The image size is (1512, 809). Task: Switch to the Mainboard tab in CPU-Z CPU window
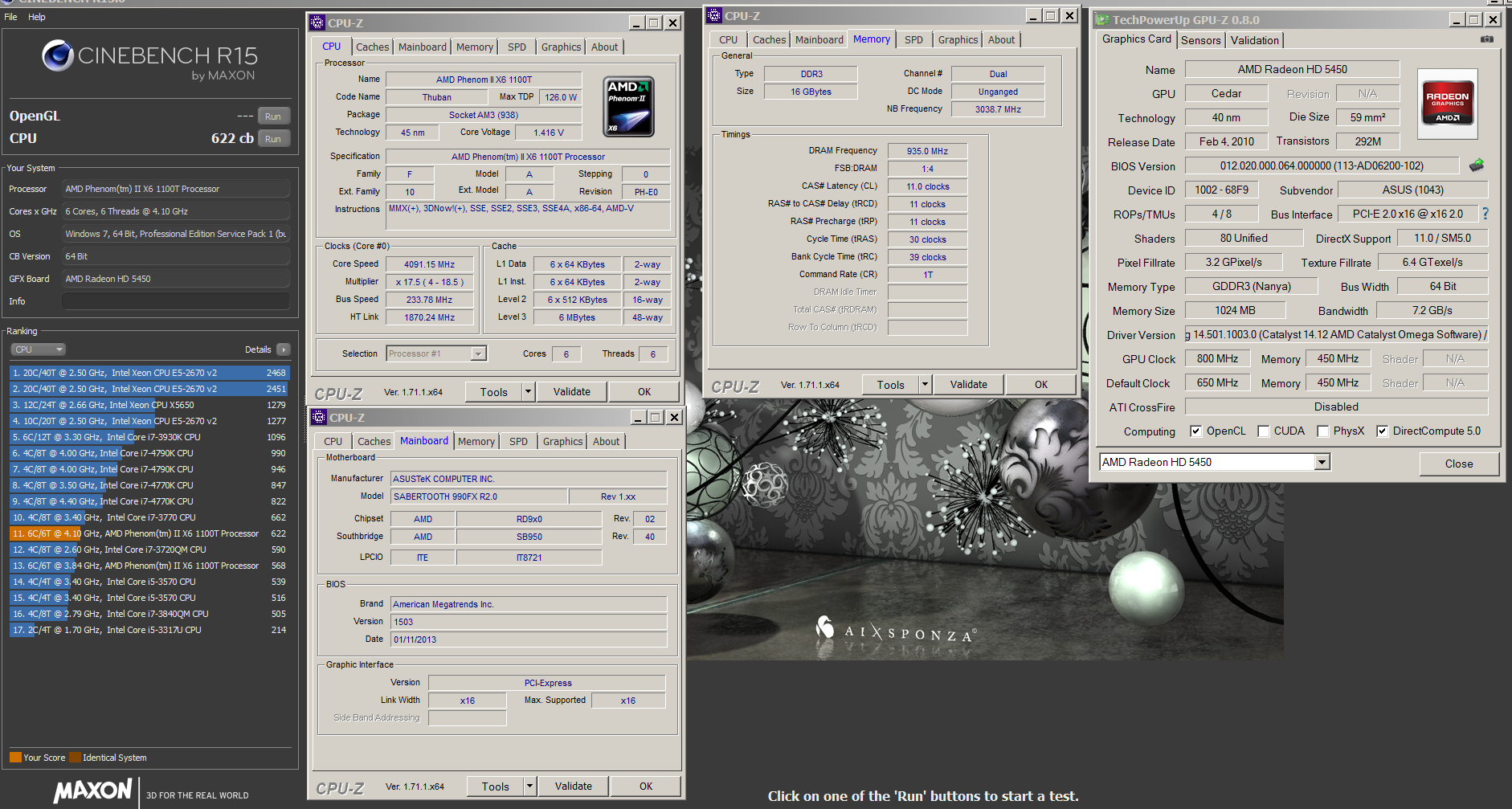click(423, 47)
